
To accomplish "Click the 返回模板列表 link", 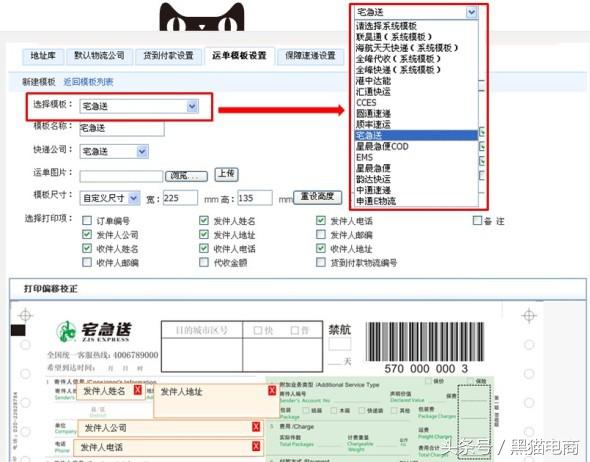I will 88,82.
